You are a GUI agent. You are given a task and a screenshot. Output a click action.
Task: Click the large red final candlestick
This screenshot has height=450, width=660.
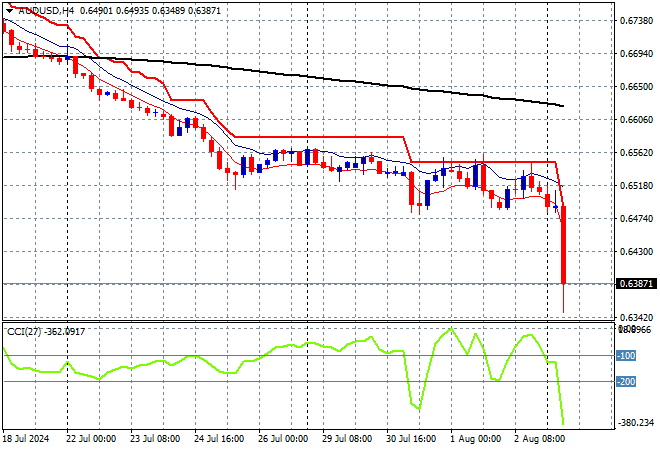[x=564, y=245]
